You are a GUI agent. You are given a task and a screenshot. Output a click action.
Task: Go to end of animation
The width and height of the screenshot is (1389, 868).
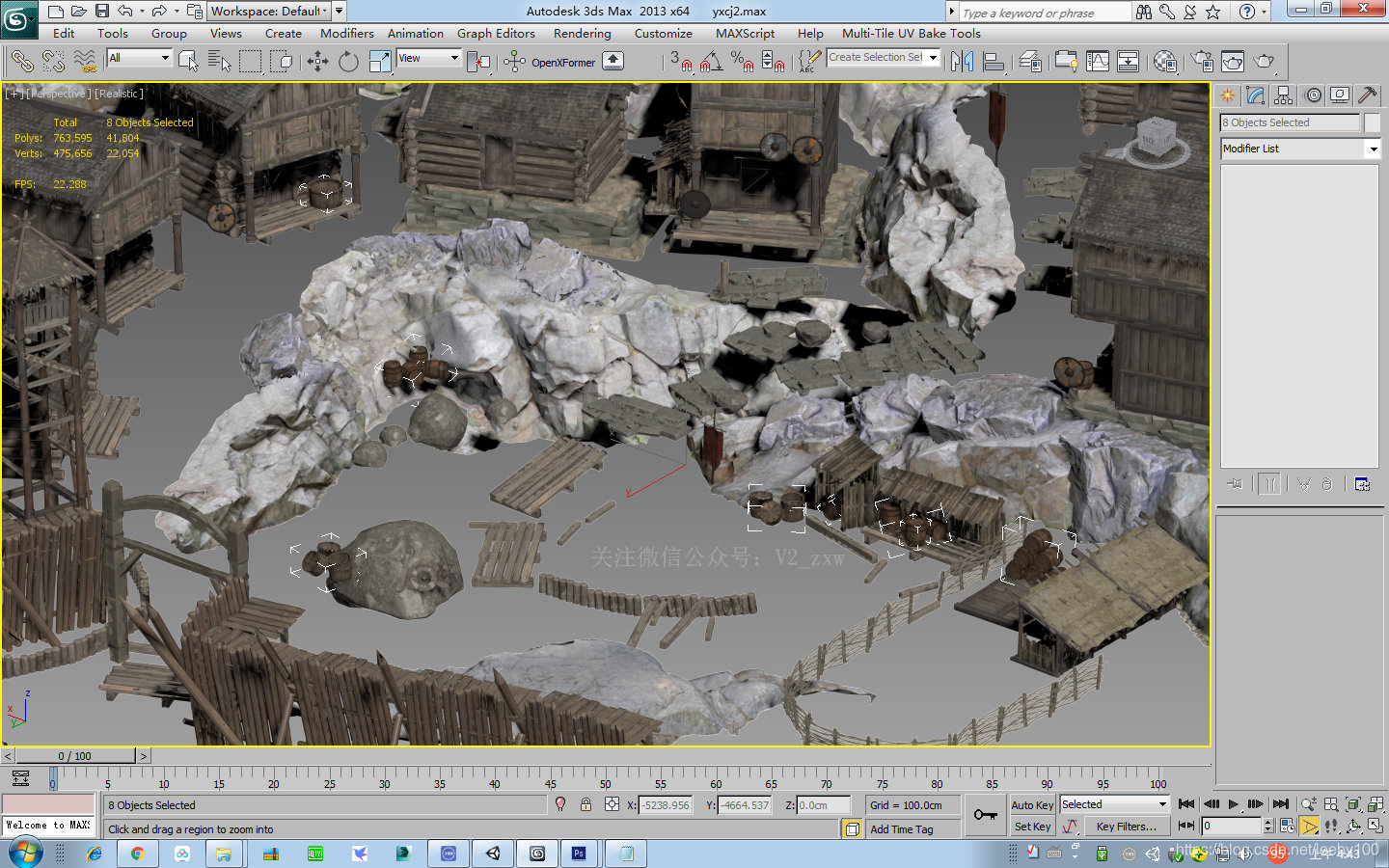point(1280,804)
